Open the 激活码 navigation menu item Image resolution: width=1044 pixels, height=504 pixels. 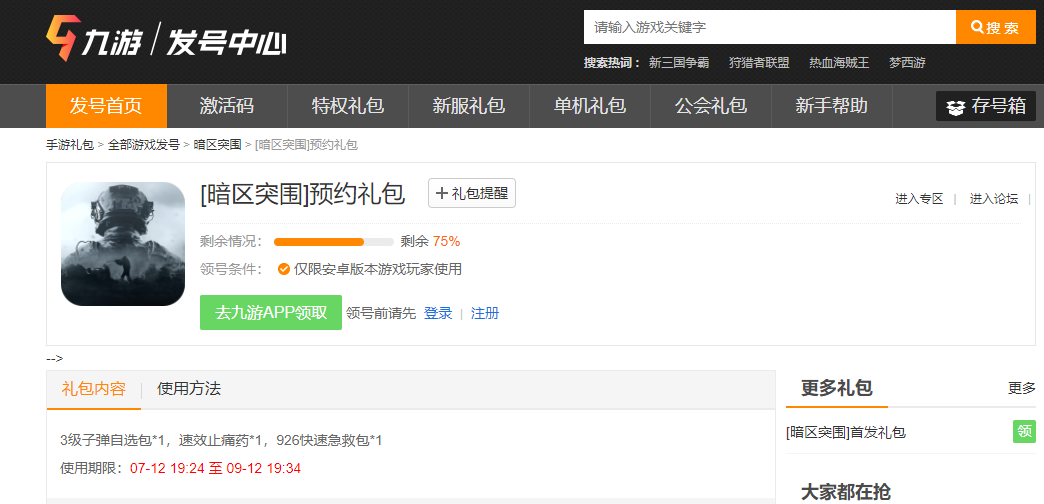coord(227,106)
